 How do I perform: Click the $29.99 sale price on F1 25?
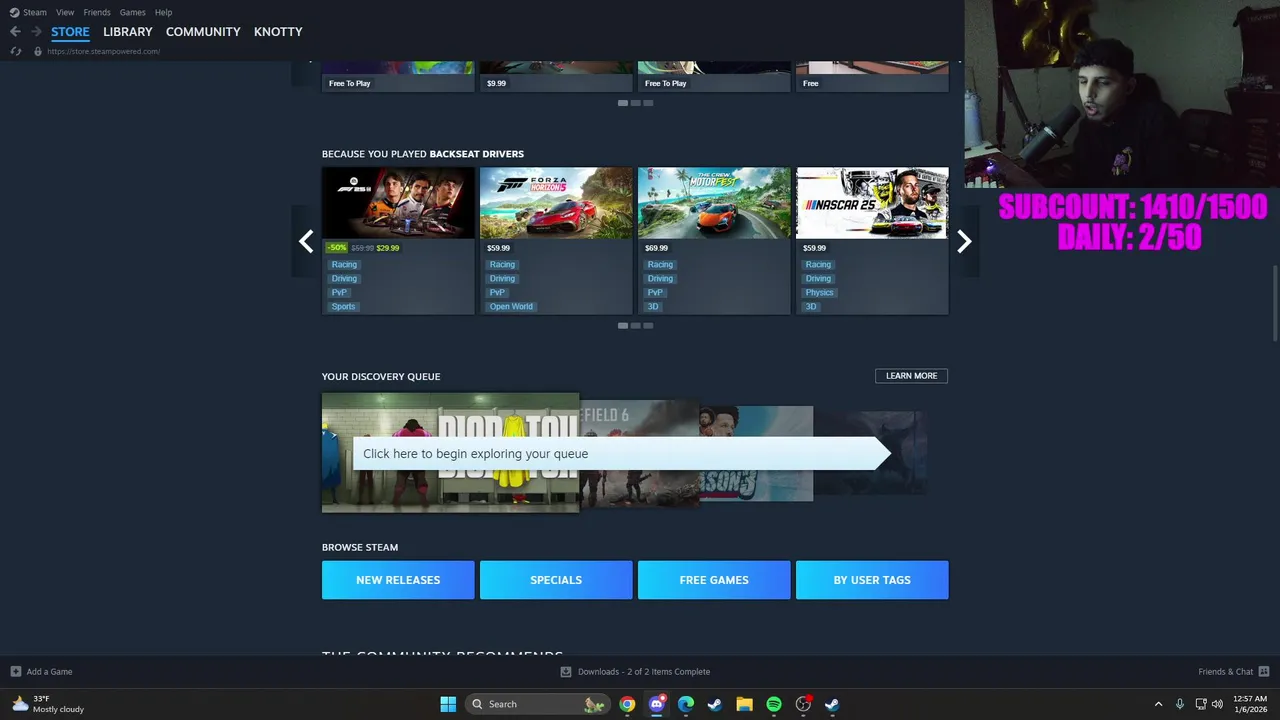click(387, 248)
